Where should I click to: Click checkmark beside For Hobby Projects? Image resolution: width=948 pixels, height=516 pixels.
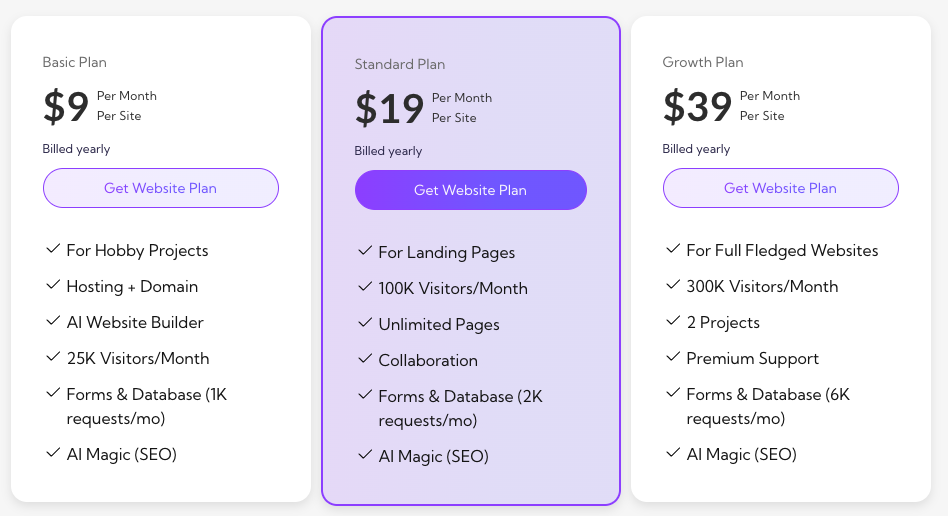click(x=53, y=250)
